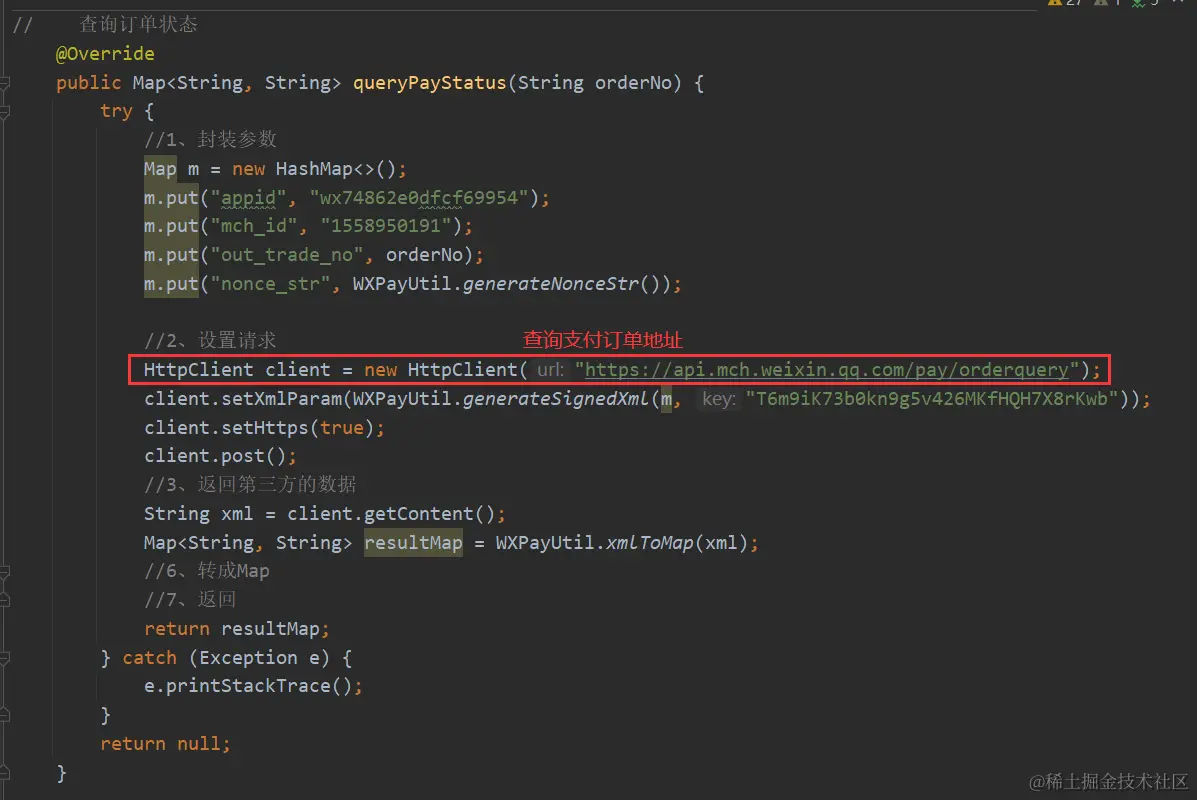Click the generateNonceStr() method call

pyautogui.click(x=561, y=284)
